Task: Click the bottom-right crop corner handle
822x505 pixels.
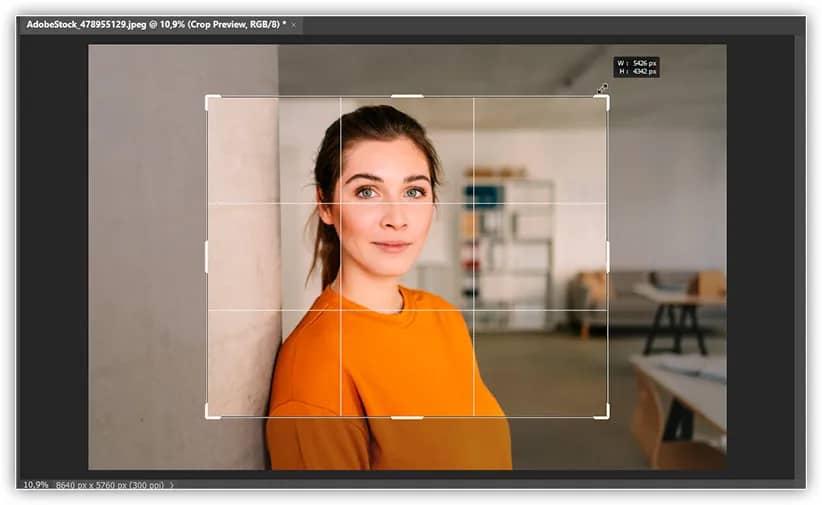Action: (606, 415)
